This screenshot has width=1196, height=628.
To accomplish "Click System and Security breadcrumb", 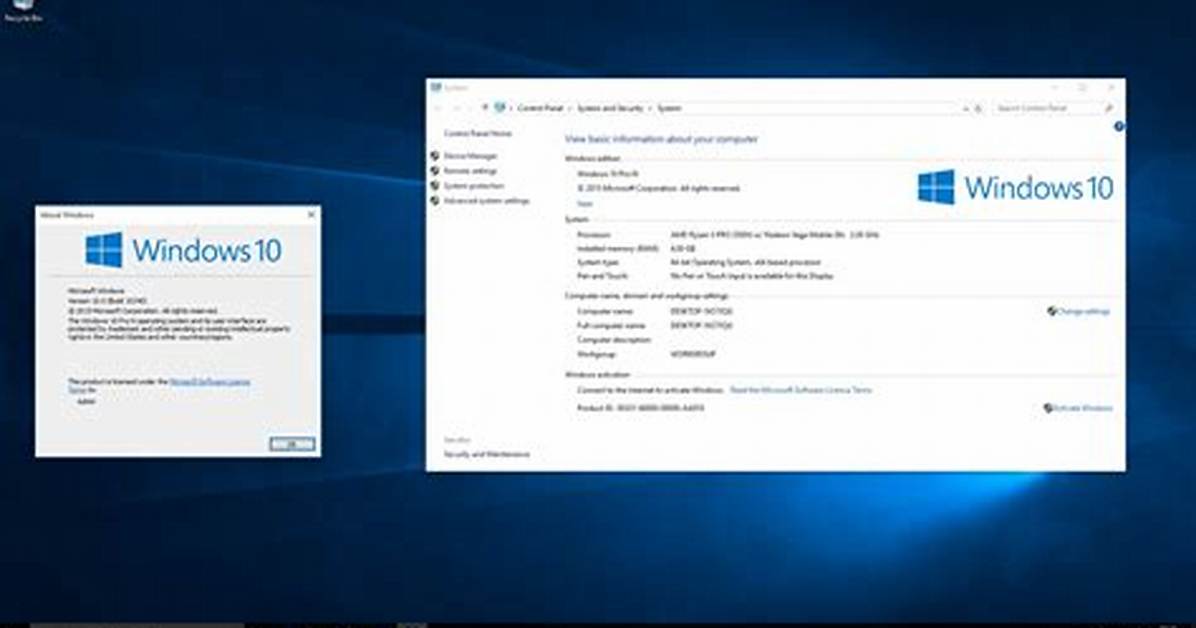I will click(x=610, y=108).
